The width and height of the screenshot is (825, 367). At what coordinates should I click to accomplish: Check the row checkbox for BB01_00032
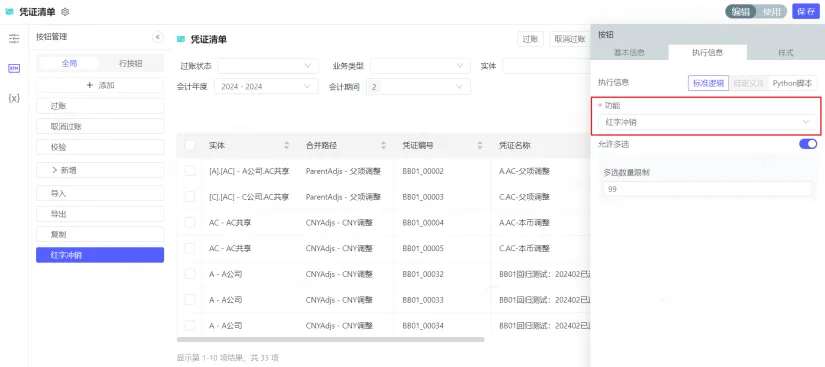click(190, 274)
